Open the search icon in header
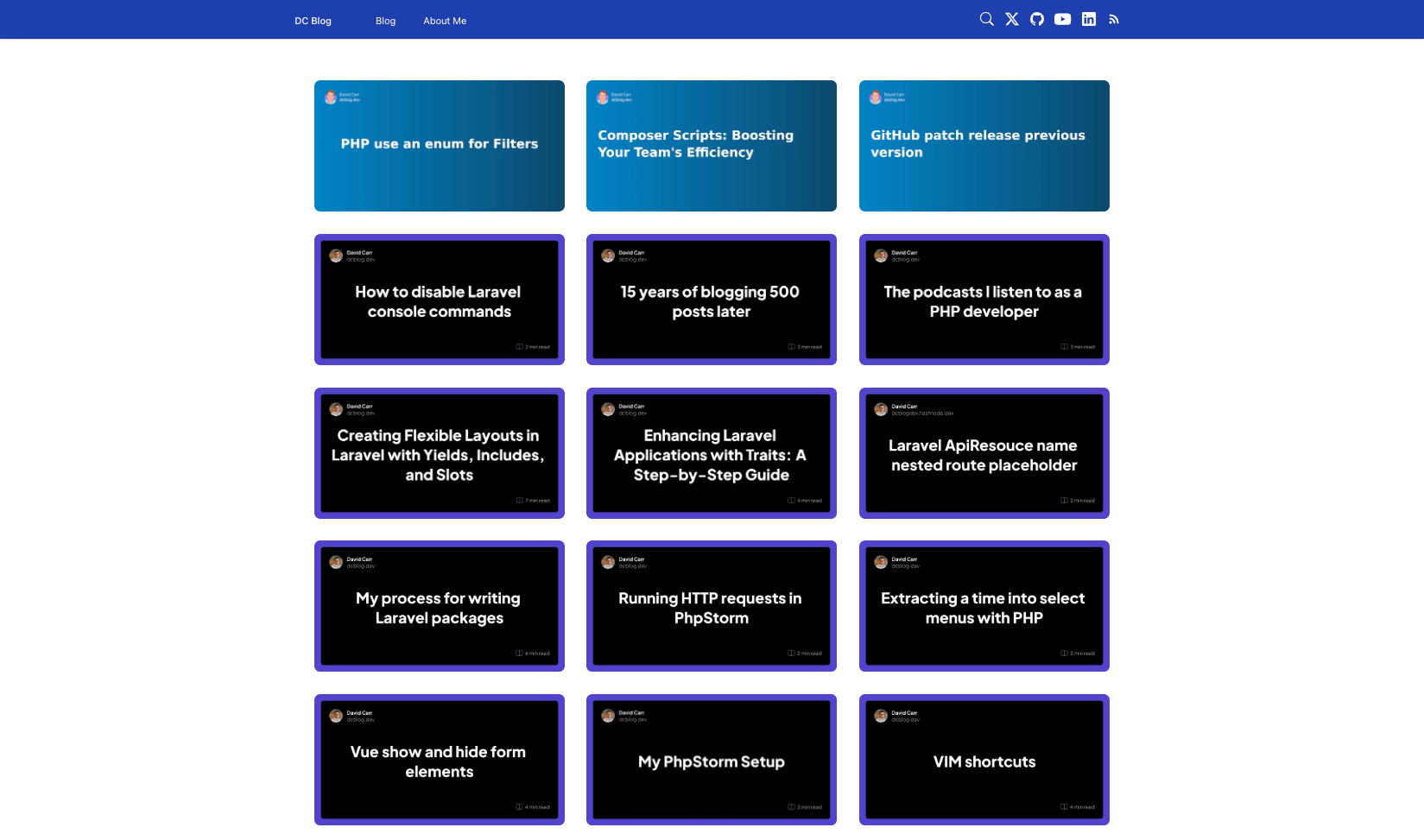Screen dimensions: 1424x840 tap(986, 19)
